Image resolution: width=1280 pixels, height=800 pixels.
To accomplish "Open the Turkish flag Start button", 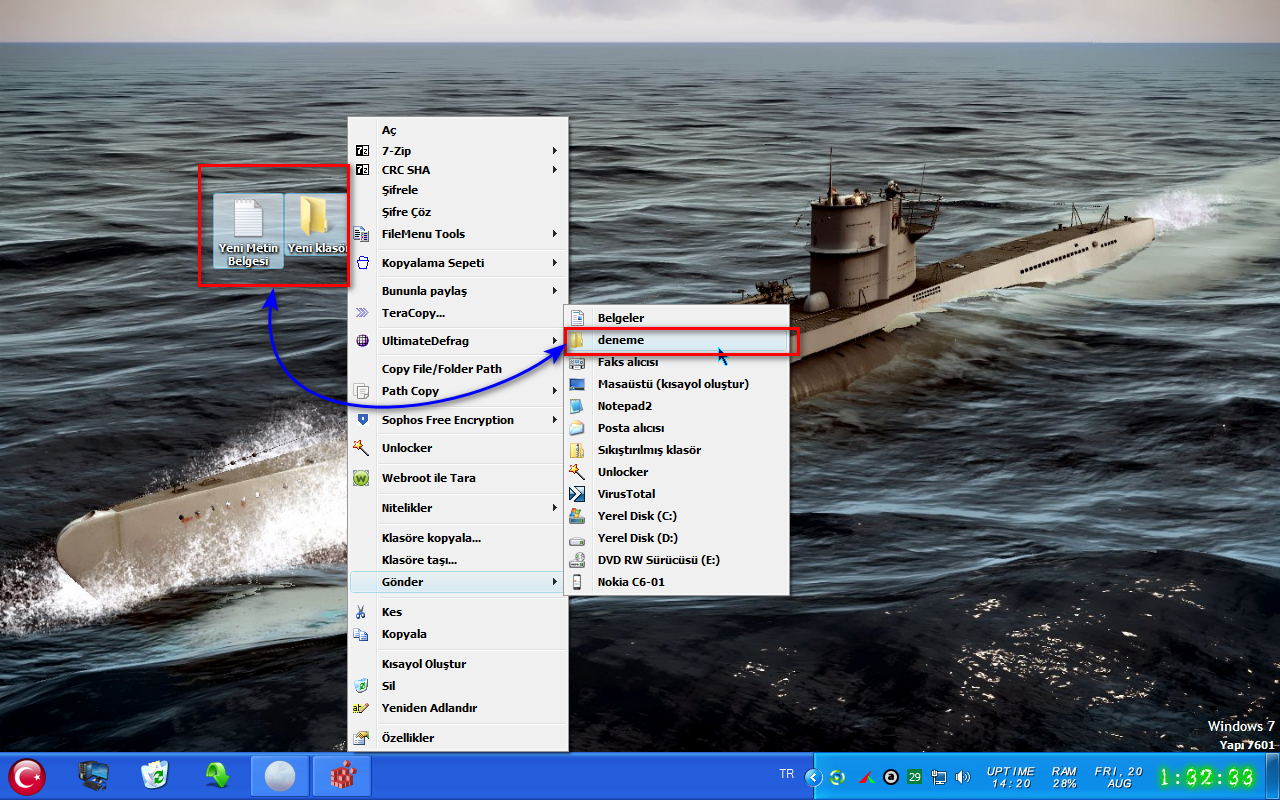I will pyautogui.click(x=27, y=776).
